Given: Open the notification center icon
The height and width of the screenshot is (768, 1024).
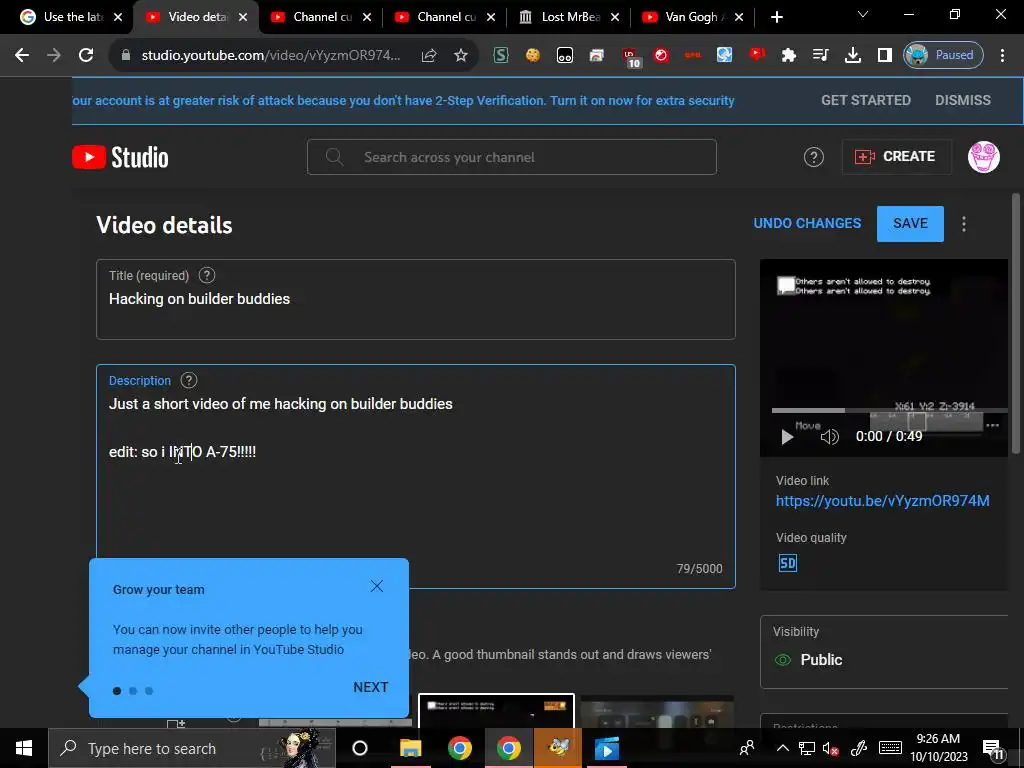Looking at the screenshot, I should (993, 750).
